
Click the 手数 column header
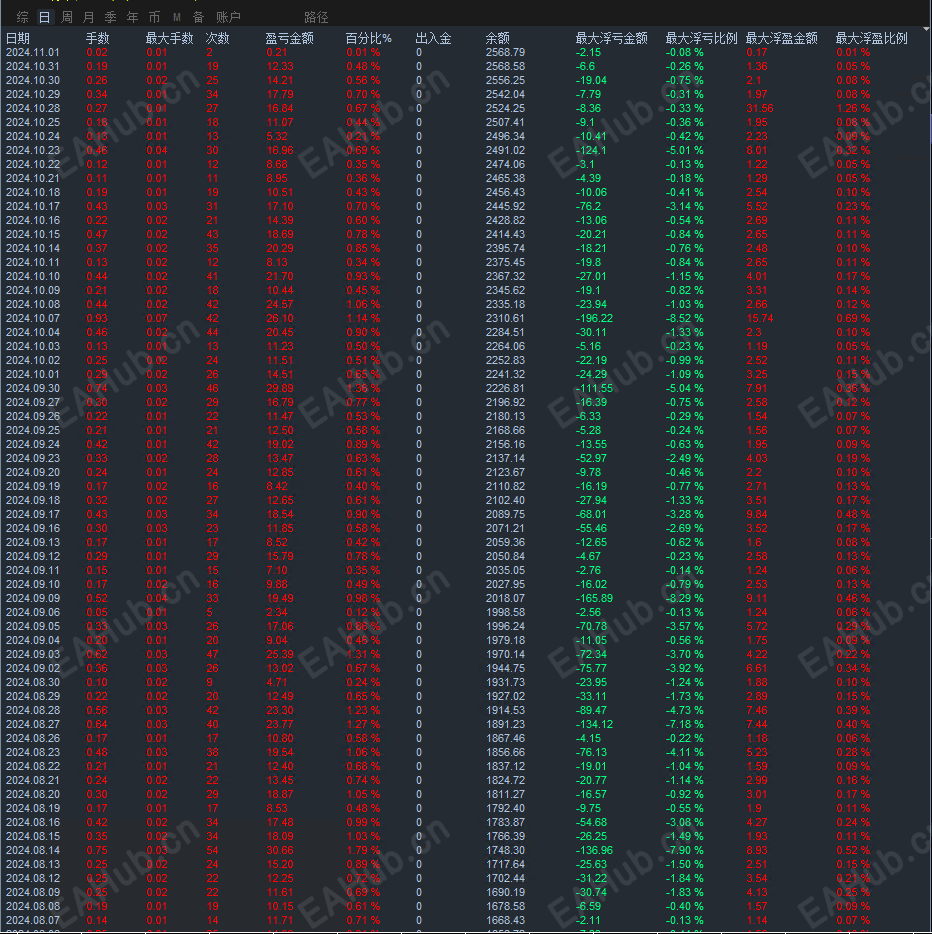click(98, 39)
